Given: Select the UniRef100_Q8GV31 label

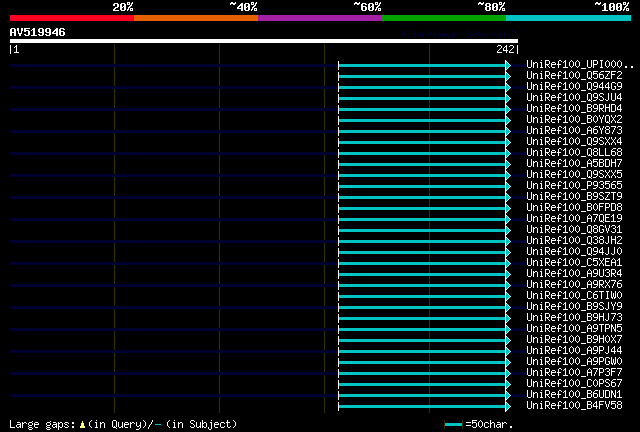Looking at the screenshot, I should tap(574, 230).
